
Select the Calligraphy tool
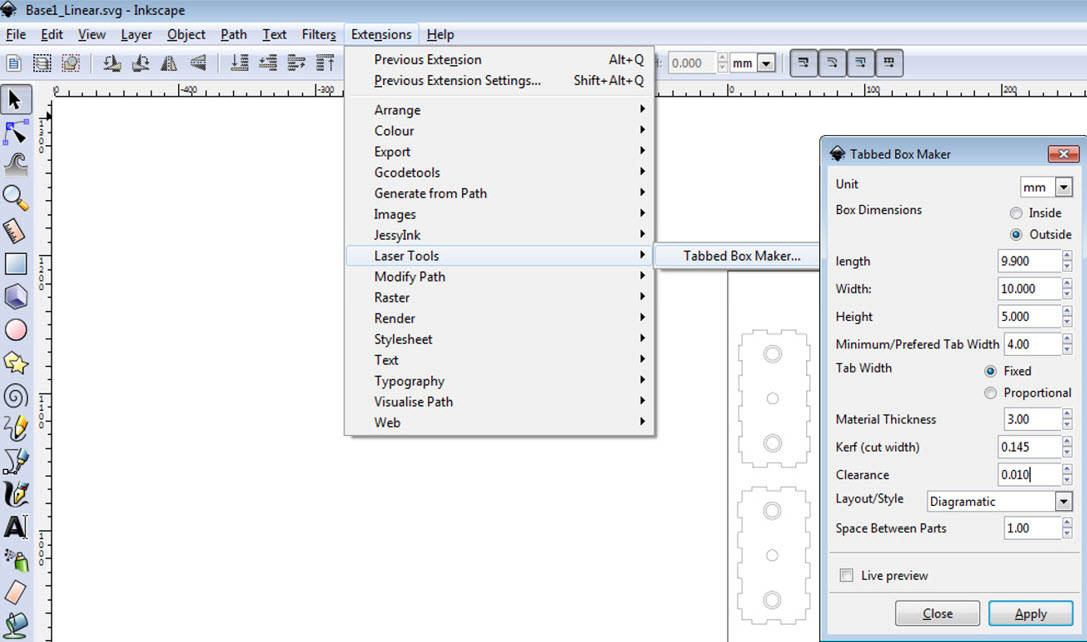(15, 494)
